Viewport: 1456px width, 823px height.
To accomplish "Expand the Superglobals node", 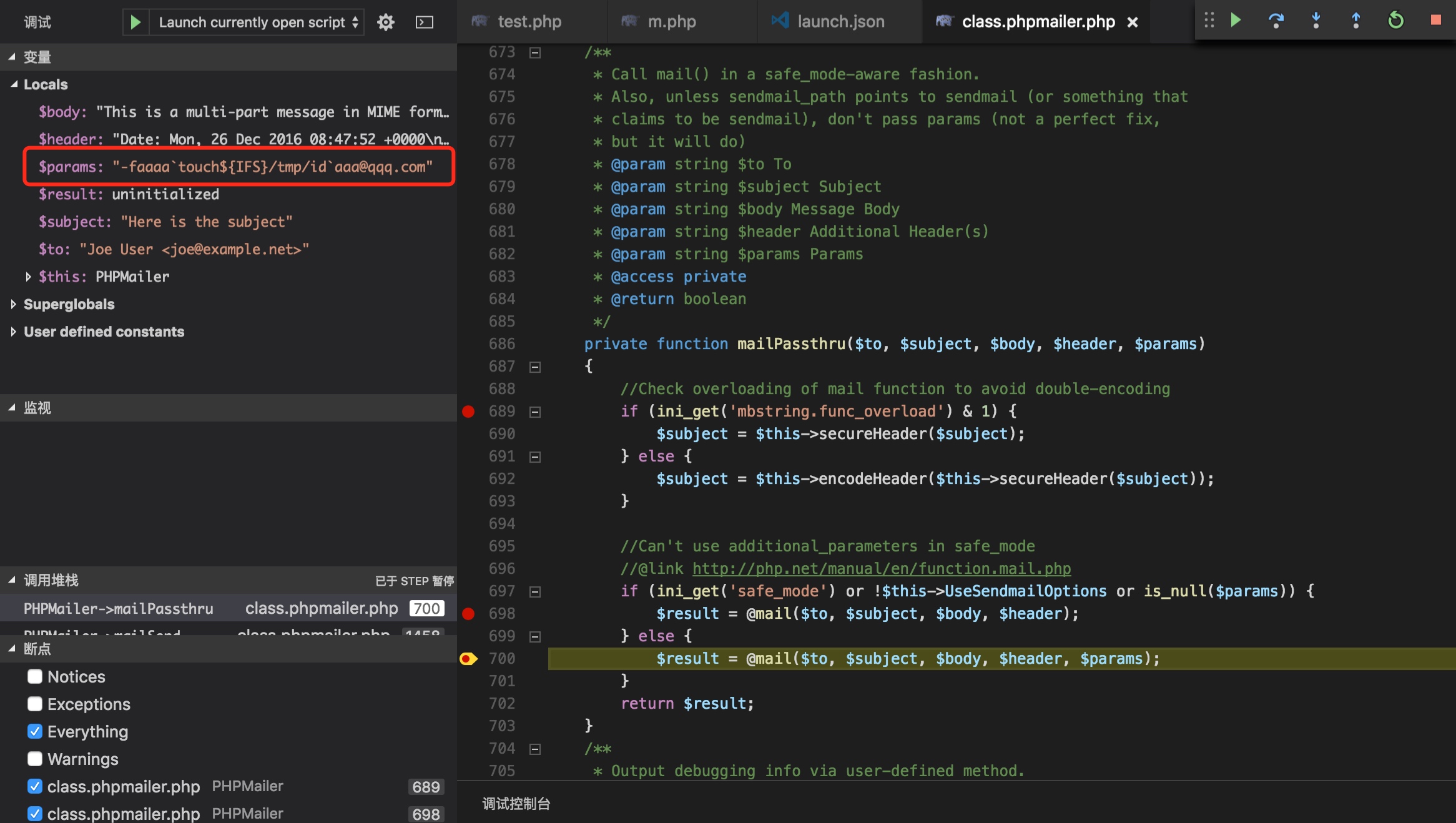I will [x=13, y=304].
